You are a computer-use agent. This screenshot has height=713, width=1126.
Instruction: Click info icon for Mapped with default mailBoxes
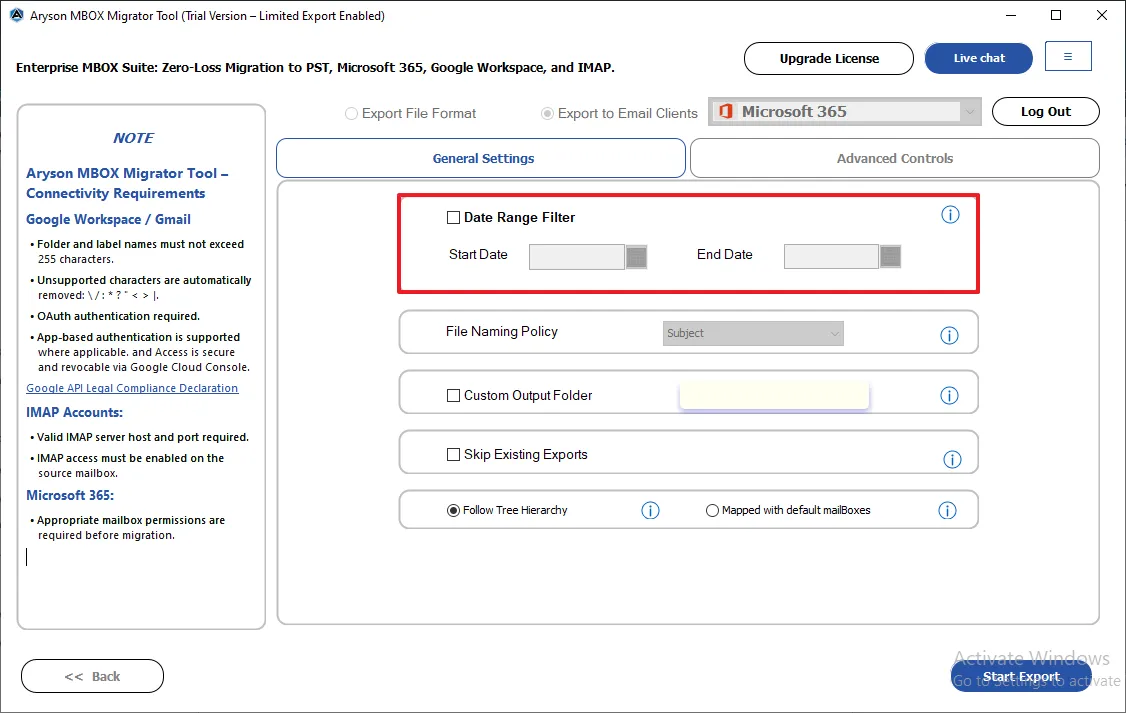pos(947,511)
